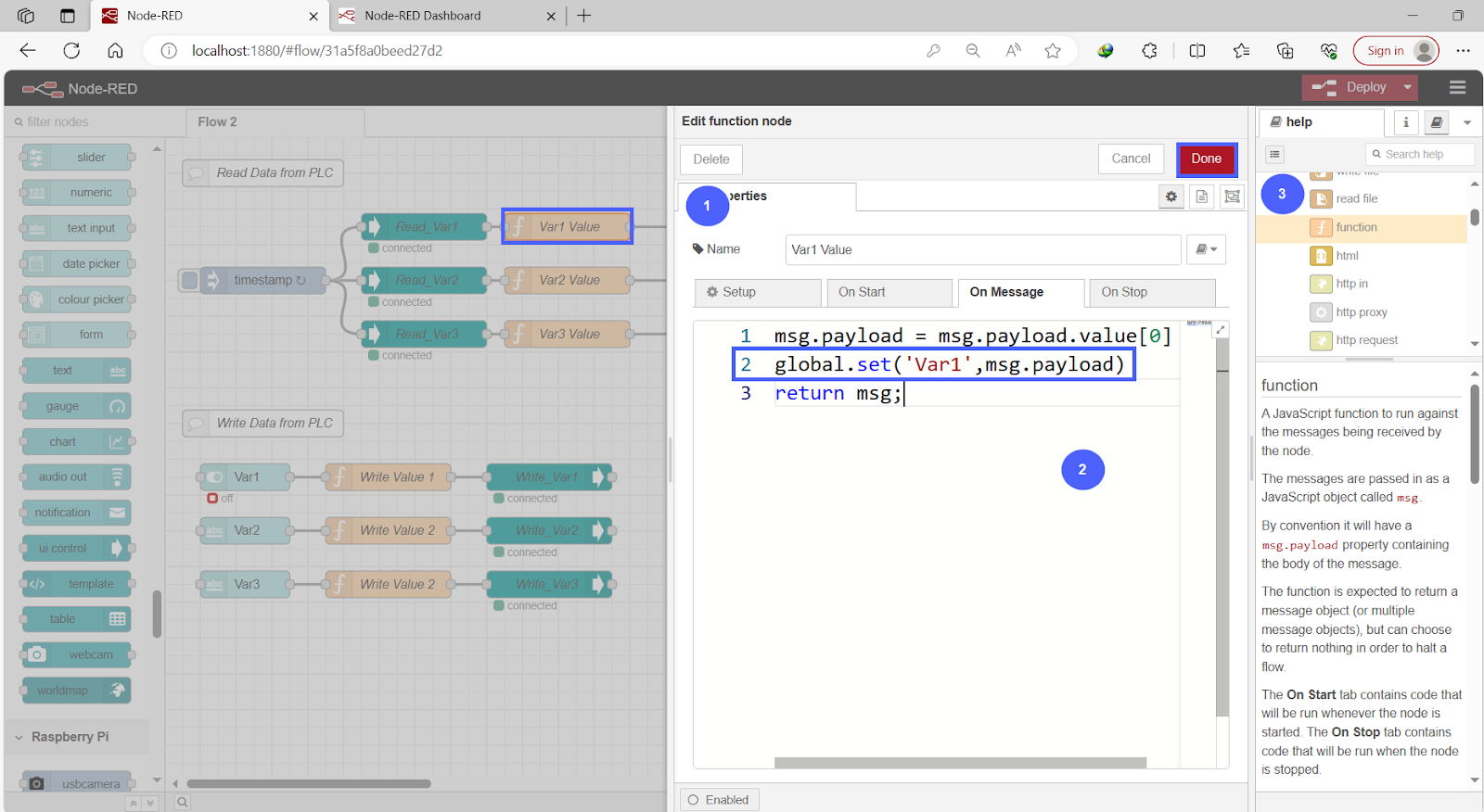The width and height of the screenshot is (1484, 812).
Task: Open the node icon dropdown next to Name
Action: [x=1206, y=249]
